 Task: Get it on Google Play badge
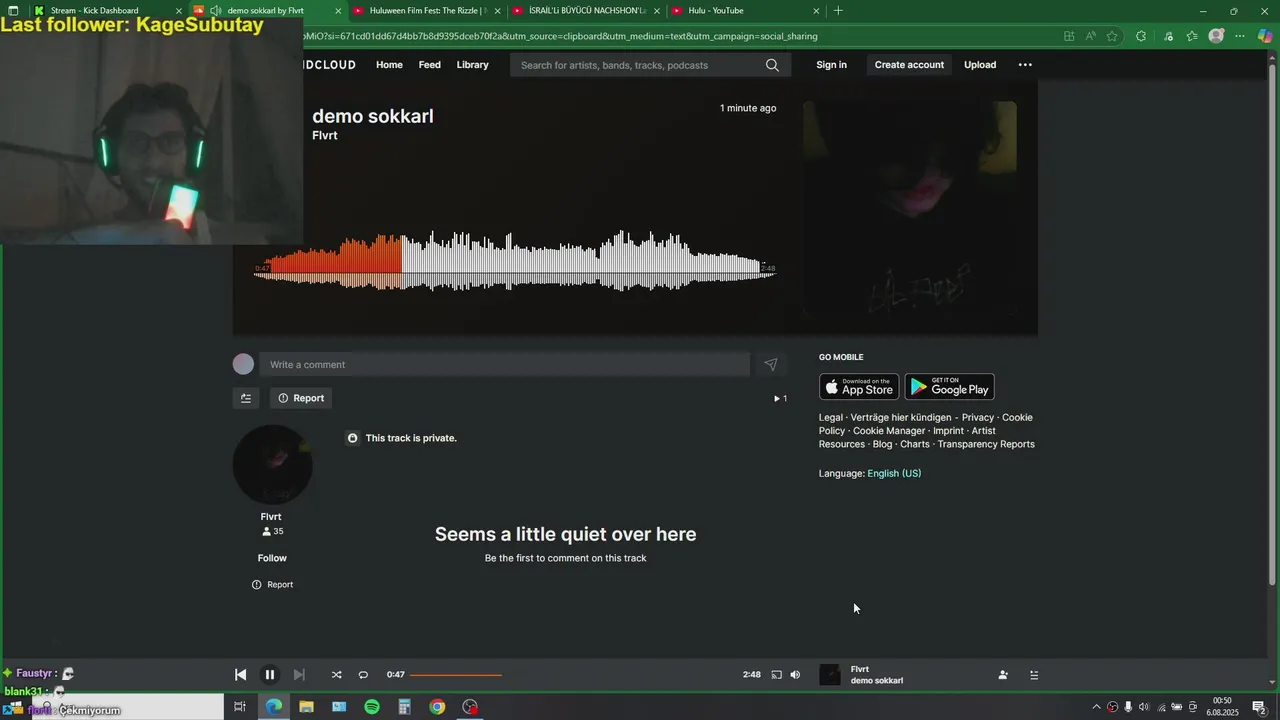click(x=949, y=387)
